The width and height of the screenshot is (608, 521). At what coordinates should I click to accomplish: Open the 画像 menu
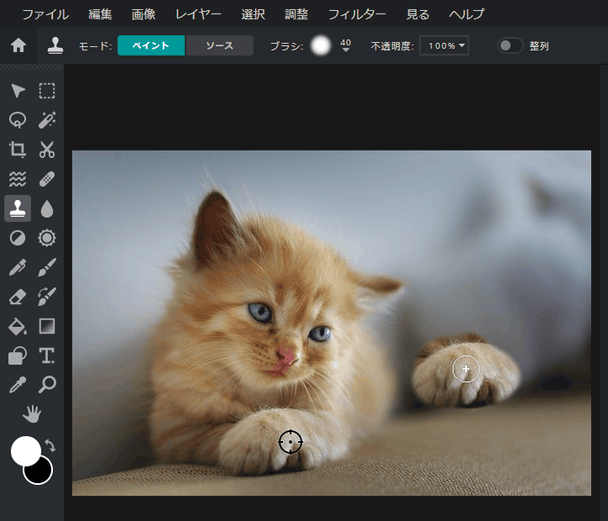143,15
